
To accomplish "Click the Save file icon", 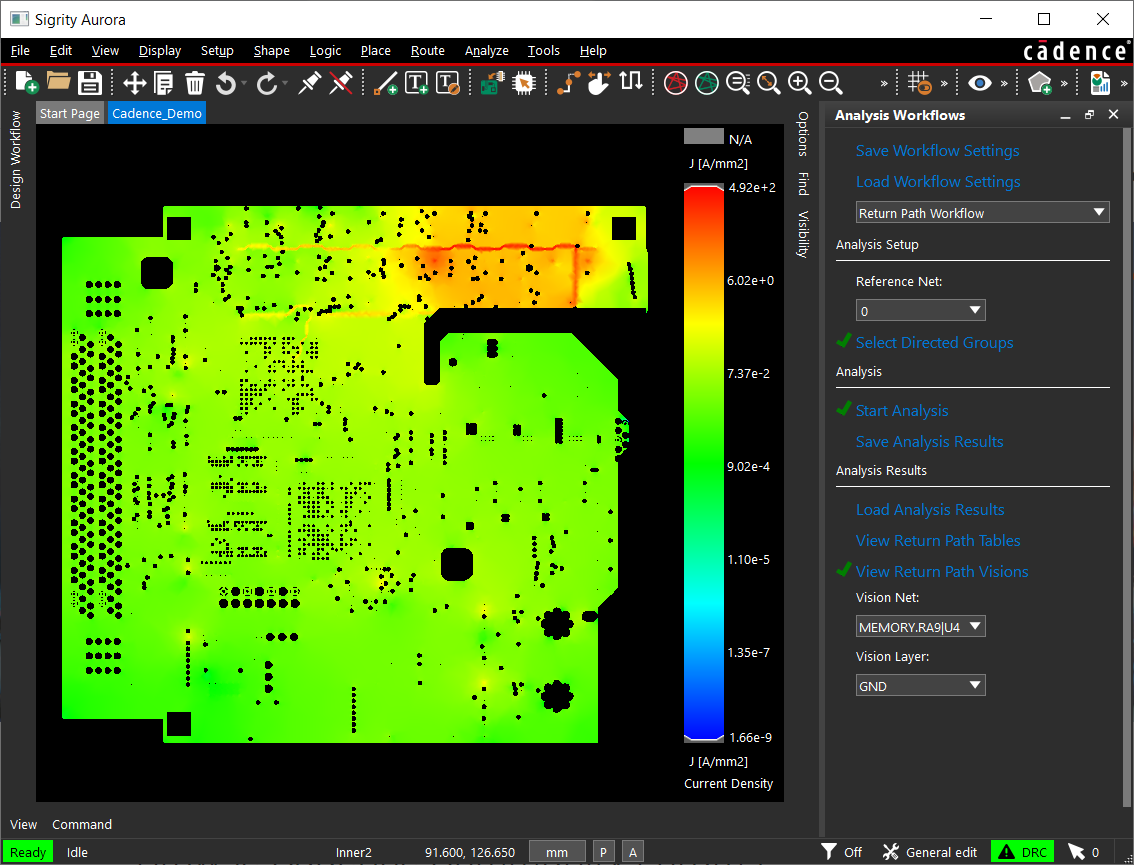I will pyautogui.click(x=90, y=83).
